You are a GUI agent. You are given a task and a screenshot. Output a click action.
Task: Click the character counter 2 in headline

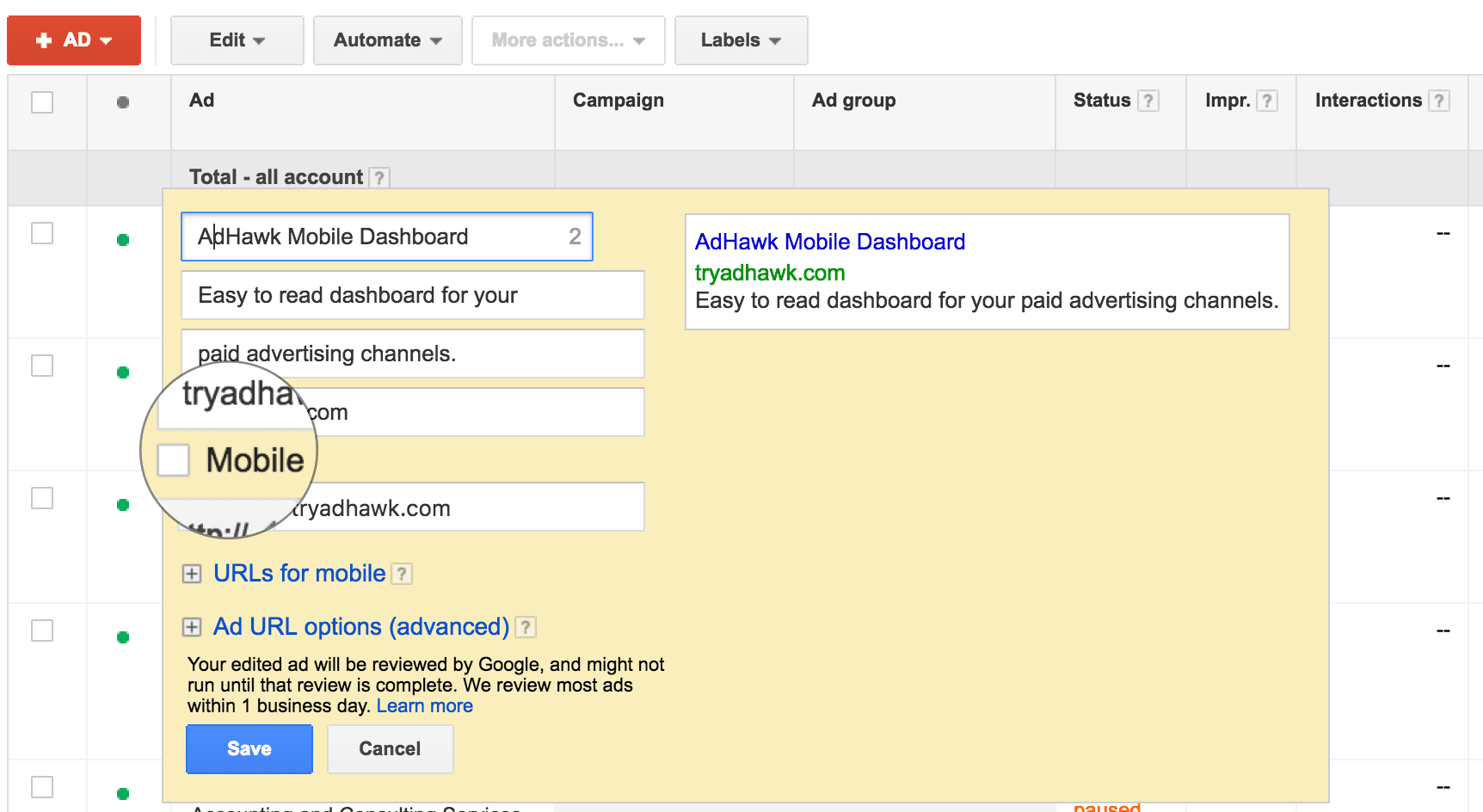click(x=575, y=237)
